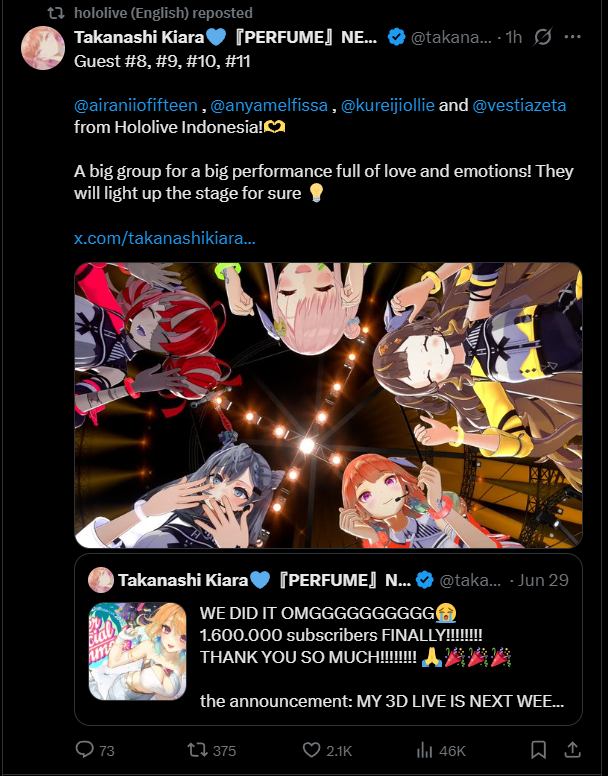This screenshot has height=776, width=608.
Task: Open Takanashi Kiara's profile avatar
Action: pos(43,48)
